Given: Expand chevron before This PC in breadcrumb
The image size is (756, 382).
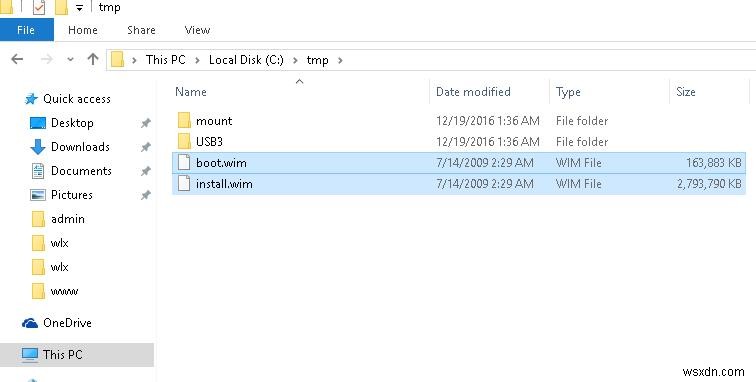Looking at the screenshot, I should pos(135,60).
